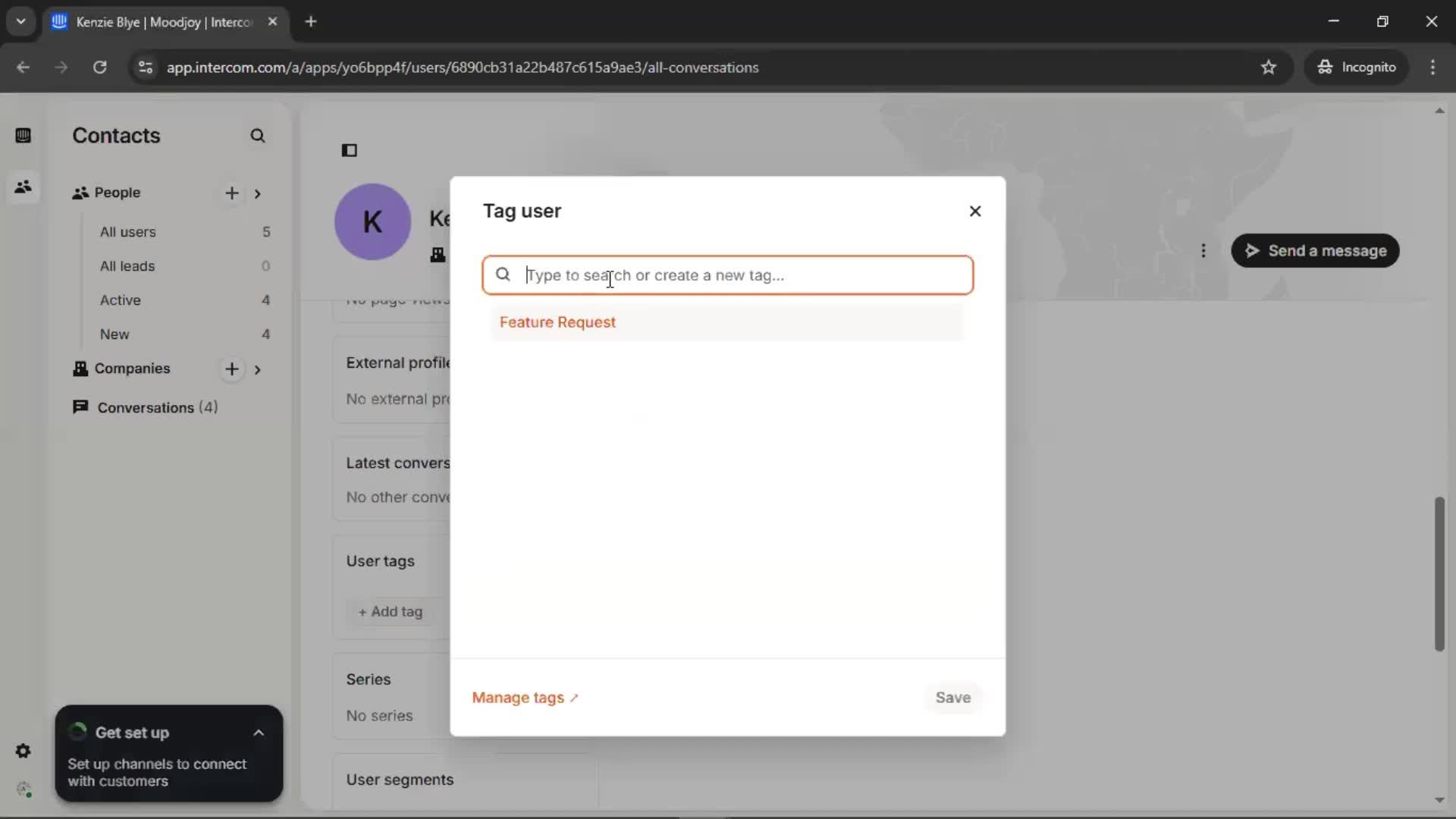Screen dimensions: 1456x819
Task: Click the page vertical scrollbar
Action: click(1439, 574)
